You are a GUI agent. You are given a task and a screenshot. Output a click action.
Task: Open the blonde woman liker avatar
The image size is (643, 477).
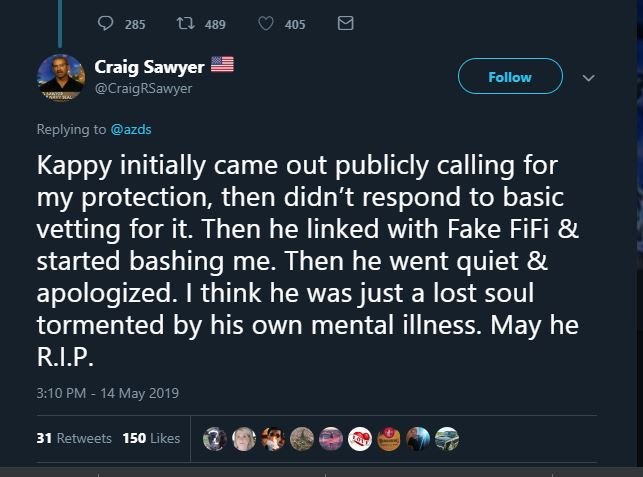(243, 437)
